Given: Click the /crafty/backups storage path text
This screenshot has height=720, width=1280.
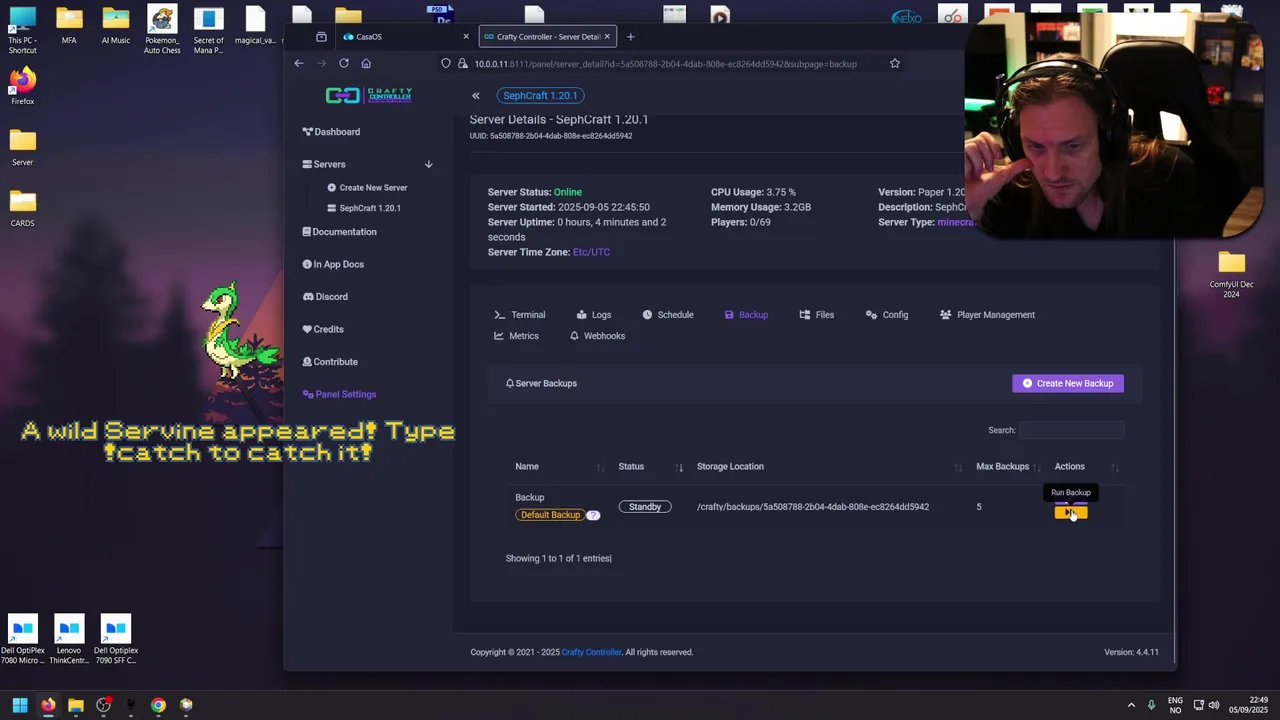Looking at the screenshot, I should tap(813, 507).
